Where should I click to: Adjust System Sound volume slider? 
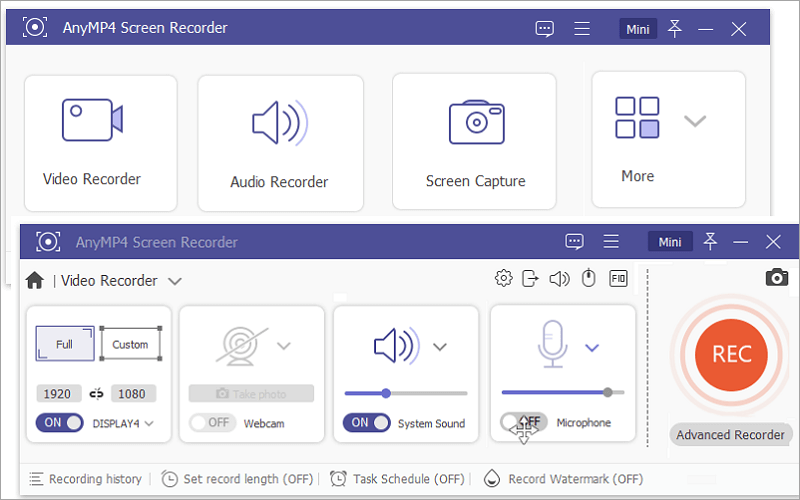406,393
